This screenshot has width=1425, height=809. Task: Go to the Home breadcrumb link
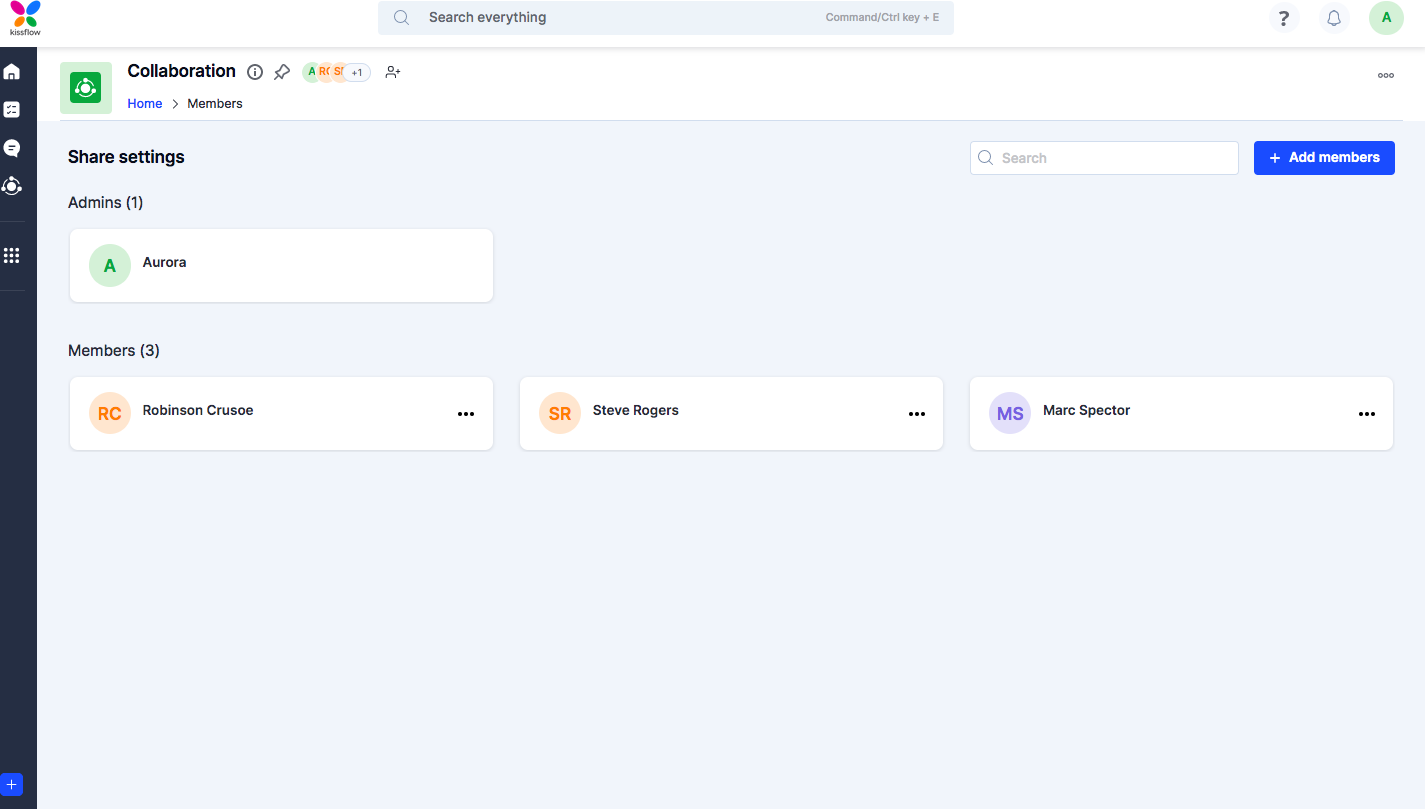point(145,104)
